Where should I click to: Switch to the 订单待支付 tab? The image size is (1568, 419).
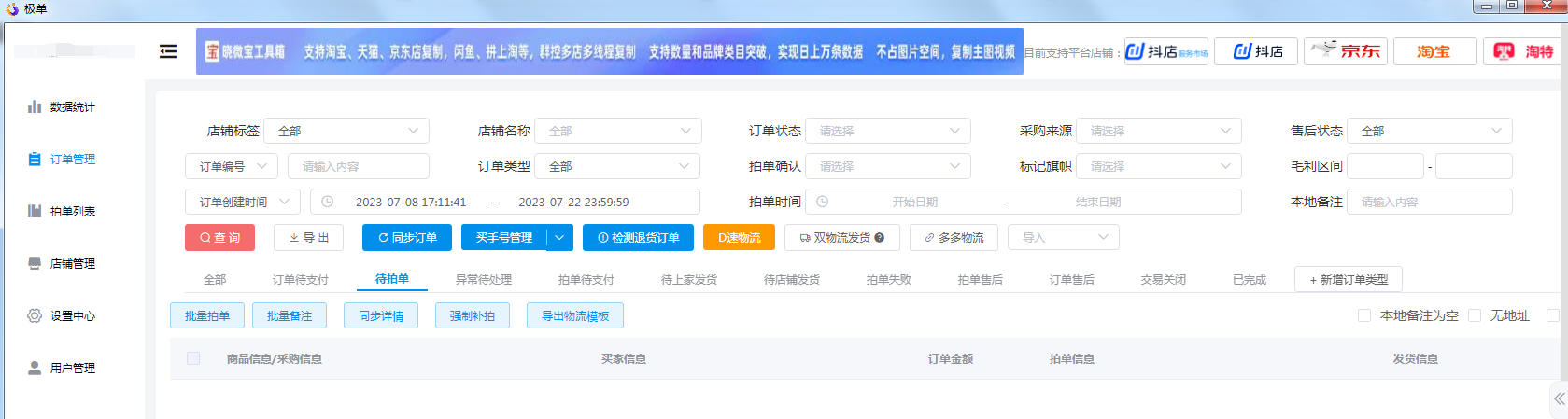tap(301, 280)
